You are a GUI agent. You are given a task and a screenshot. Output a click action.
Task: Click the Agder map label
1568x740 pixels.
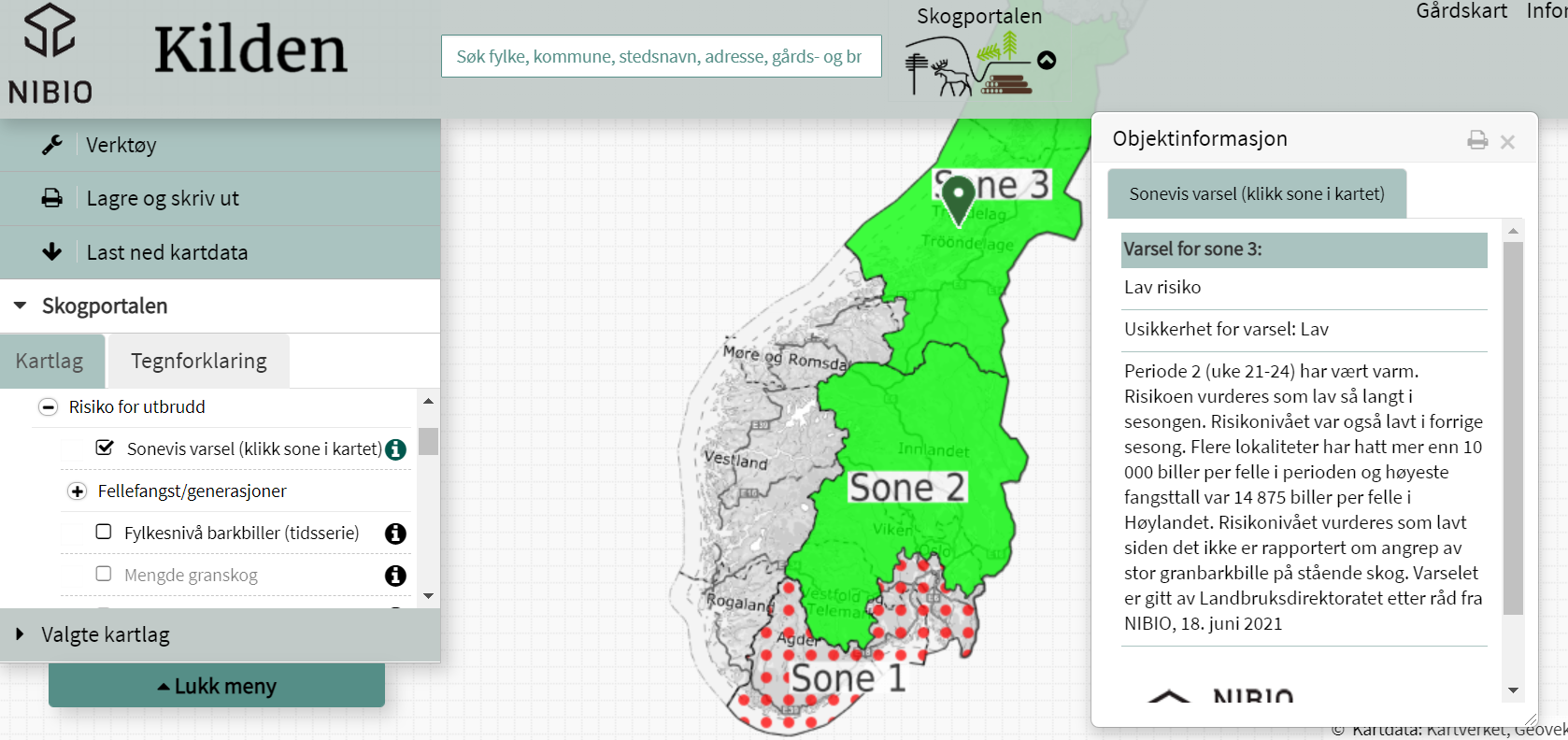(798, 640)
